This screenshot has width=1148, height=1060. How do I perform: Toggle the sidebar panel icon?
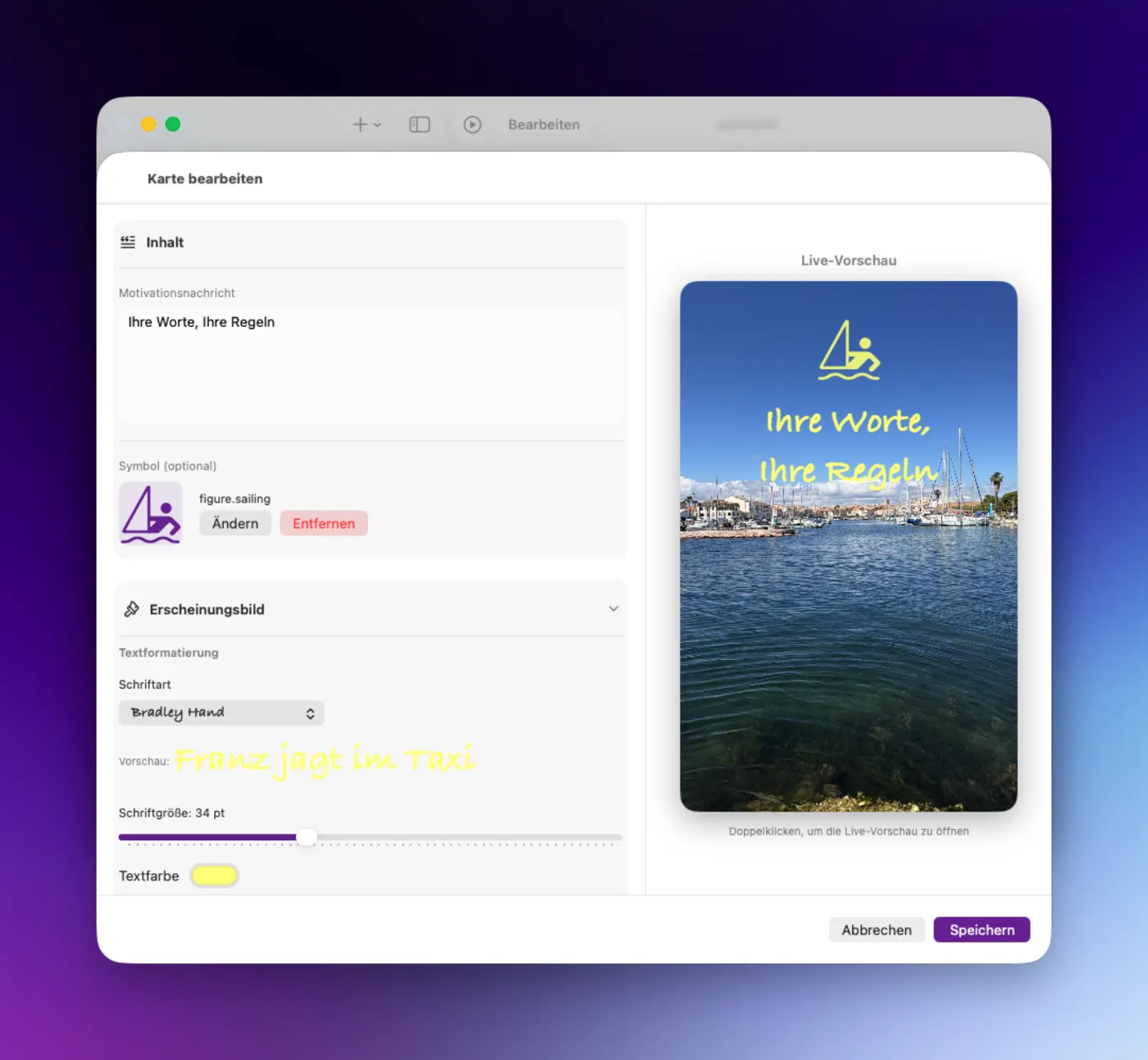(x=420, y=125)
